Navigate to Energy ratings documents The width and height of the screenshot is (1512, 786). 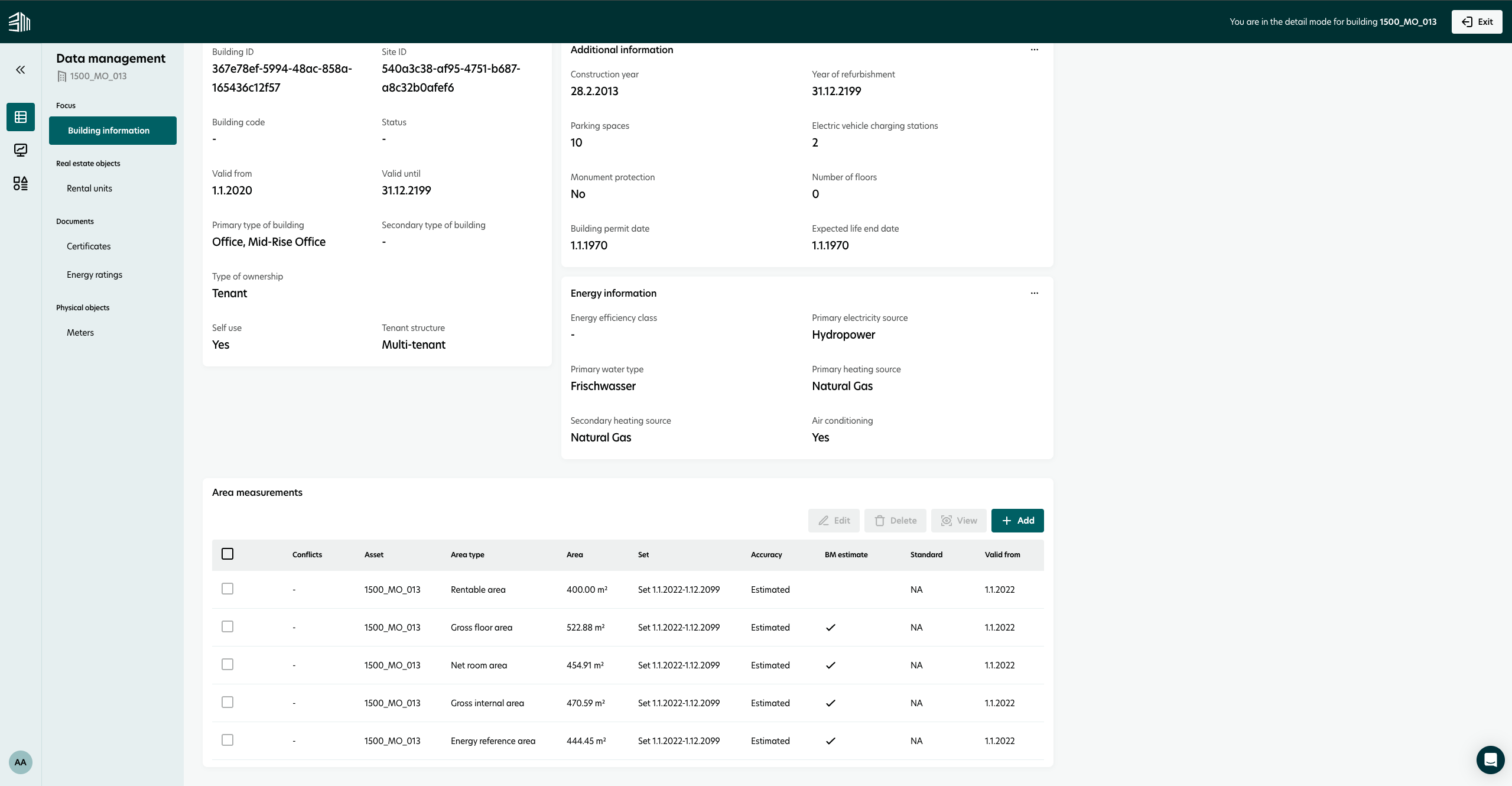click(94, 274)
